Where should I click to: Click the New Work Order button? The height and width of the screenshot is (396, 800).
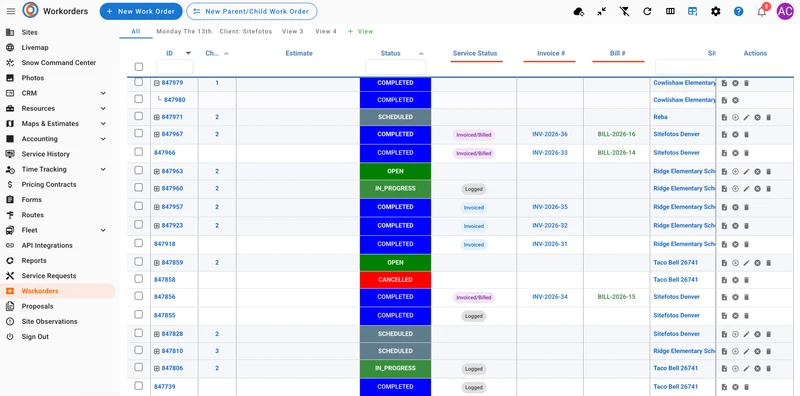(x=141, y=11)
